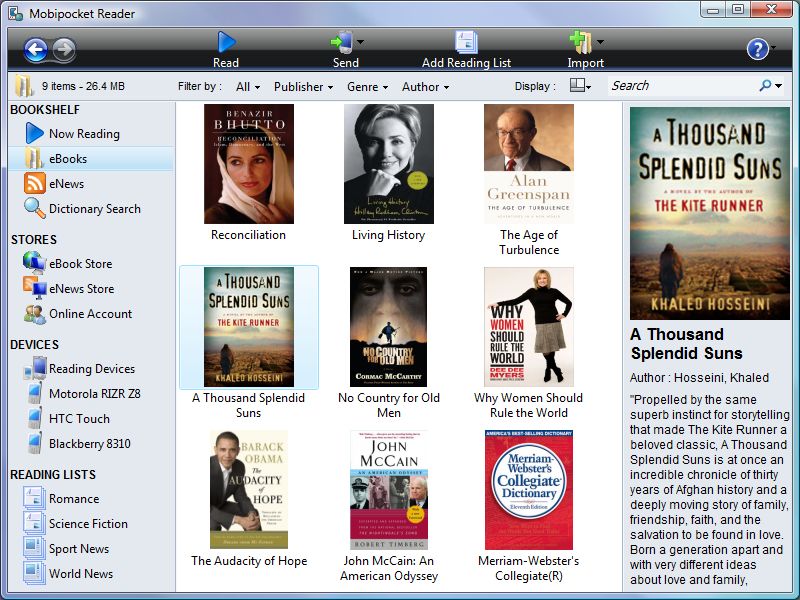Open Dictionary Search from the sidebar
The image size is (800, 600).
coord(95,209)
